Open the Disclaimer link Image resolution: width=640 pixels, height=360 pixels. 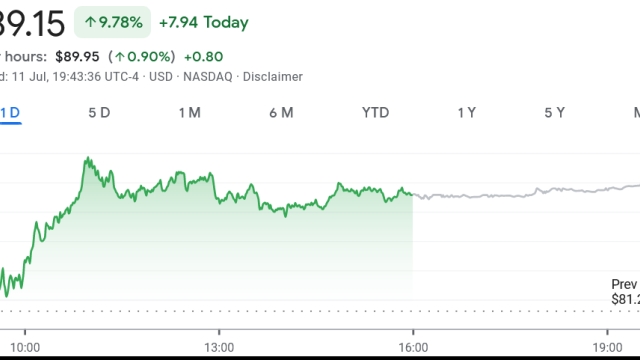273,77
